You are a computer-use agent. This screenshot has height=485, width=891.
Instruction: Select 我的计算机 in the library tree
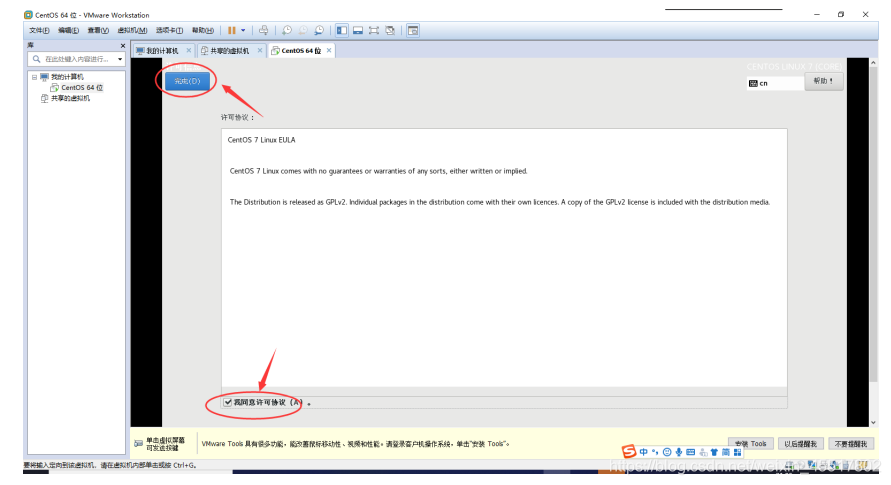point(67,77)
